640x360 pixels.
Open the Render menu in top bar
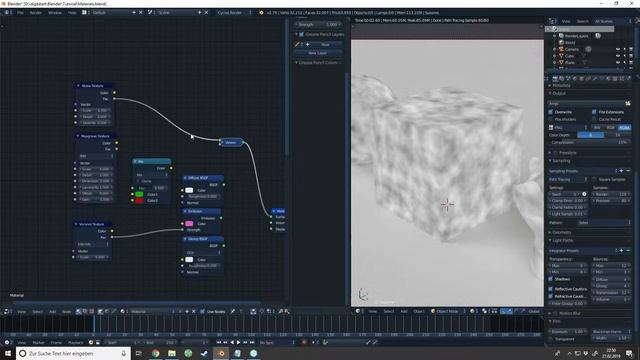36,13
